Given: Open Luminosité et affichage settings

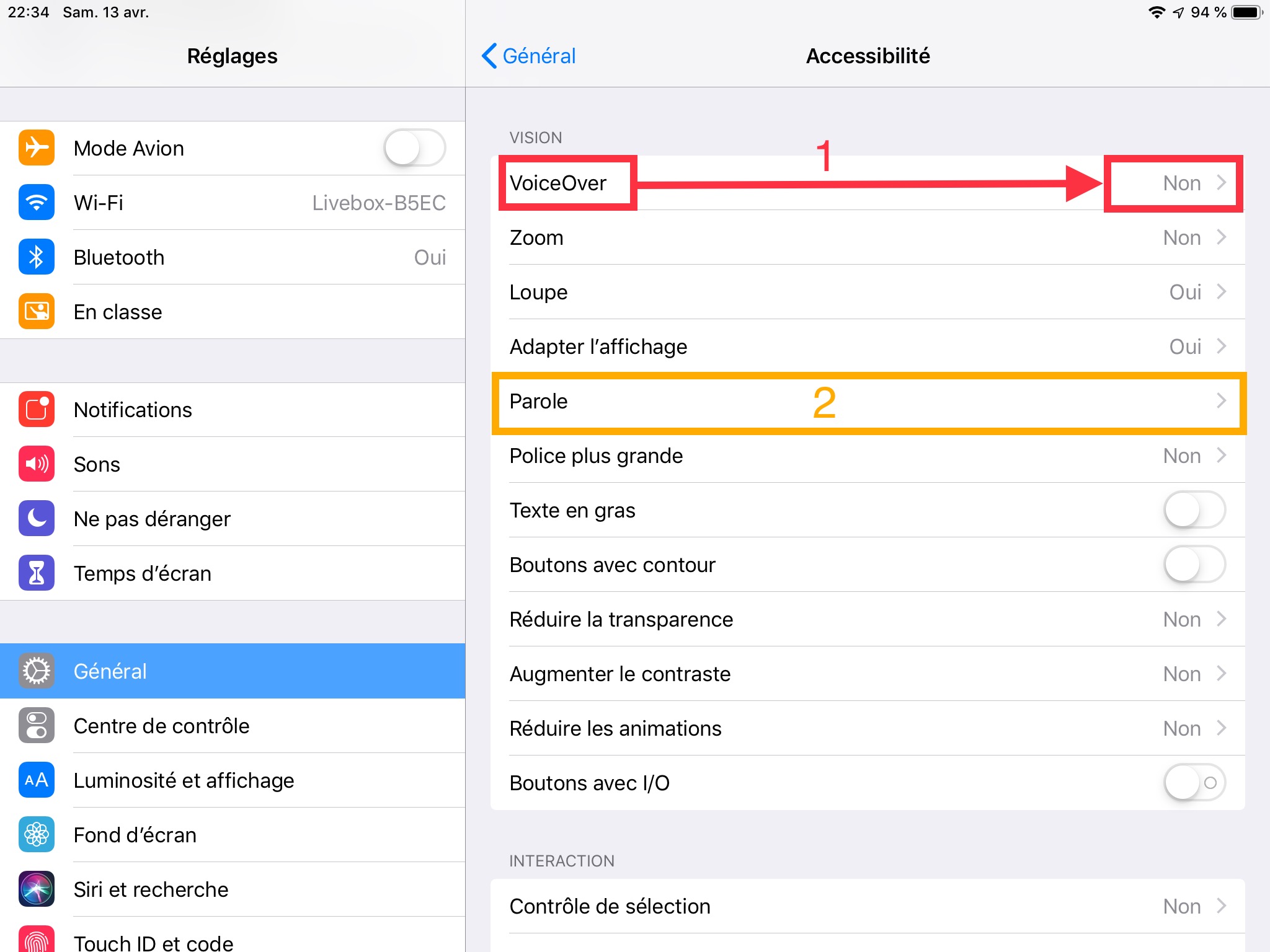Looking at the screenshot, I should click(184, 780).
